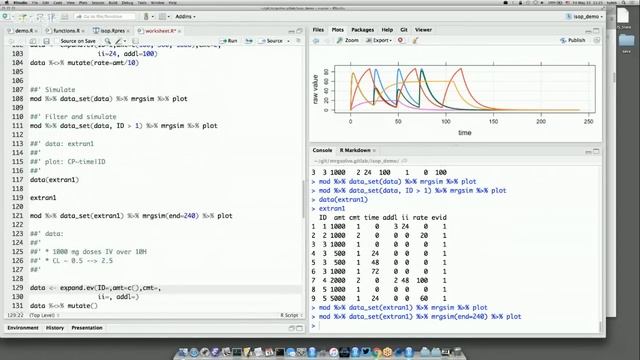Select the R Markdown tab
Screen dimensions: 640x360
[x=355, y=150]
